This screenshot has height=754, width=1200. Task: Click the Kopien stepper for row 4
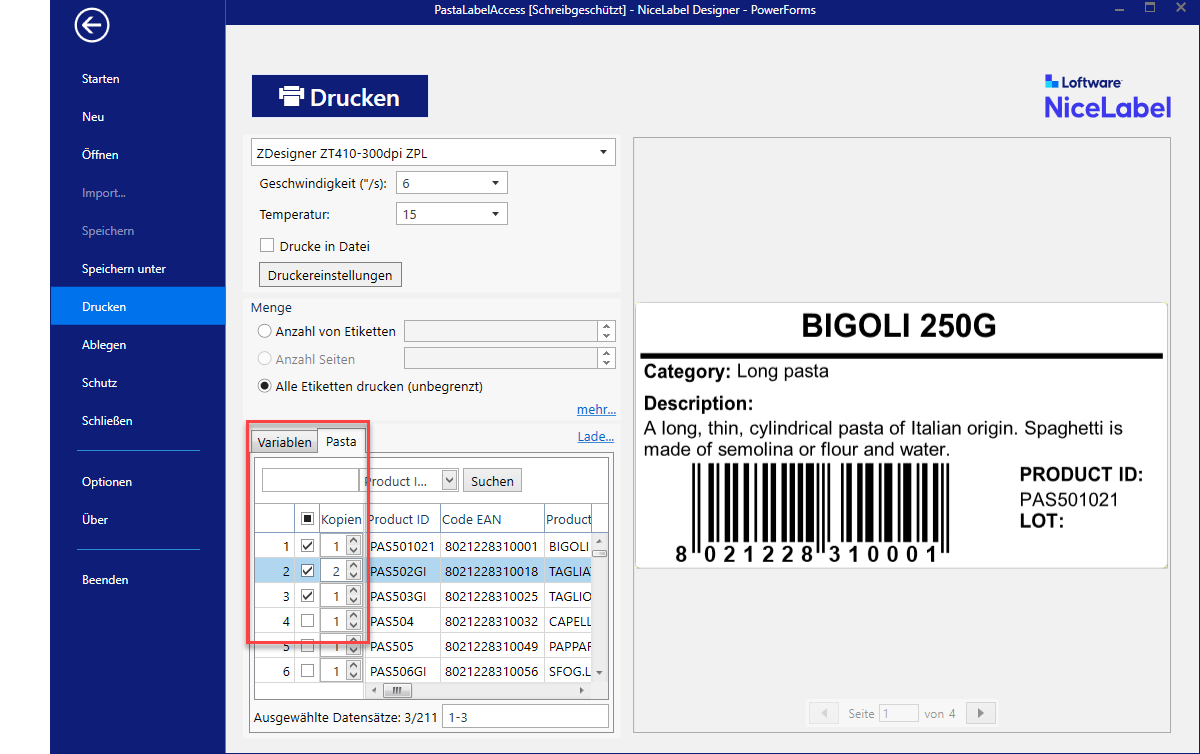(x=353, y=621)
